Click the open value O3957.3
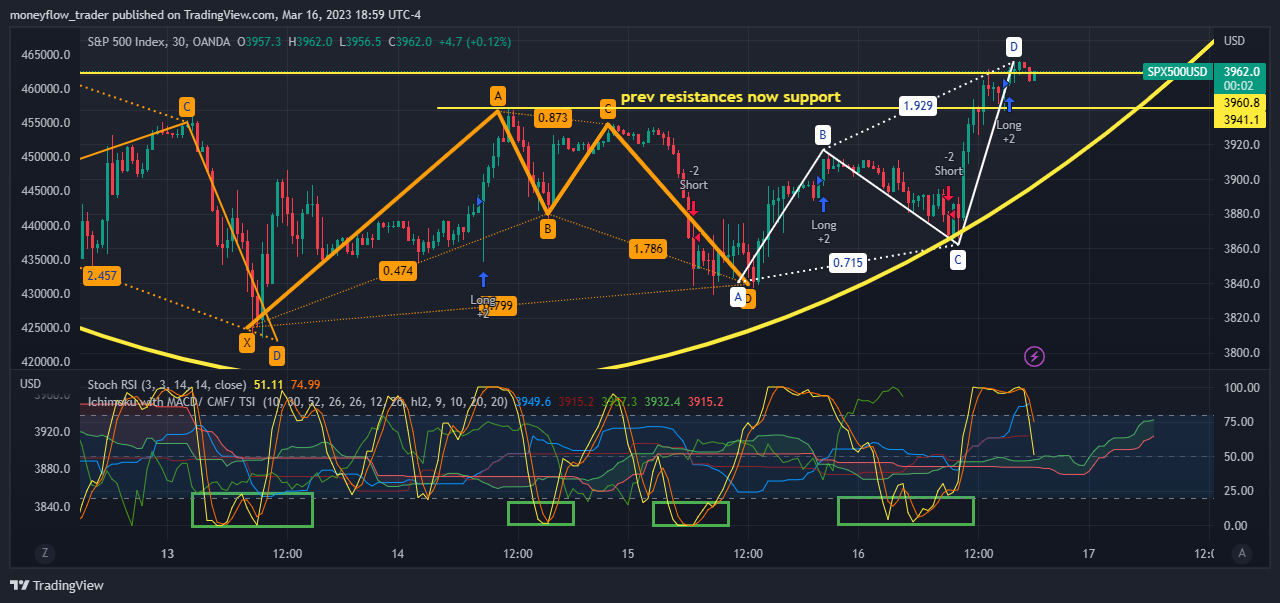 pos(258,41)
